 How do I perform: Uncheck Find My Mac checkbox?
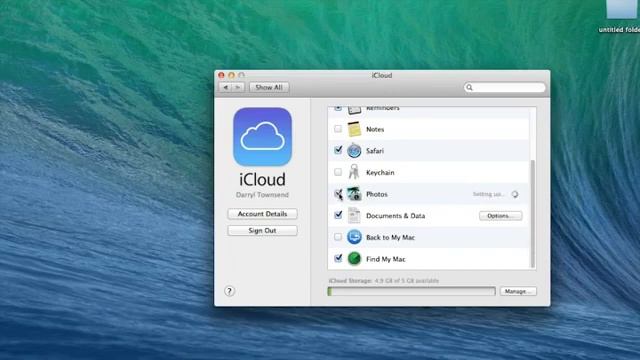pyautogui.click(x=338, y=258)
